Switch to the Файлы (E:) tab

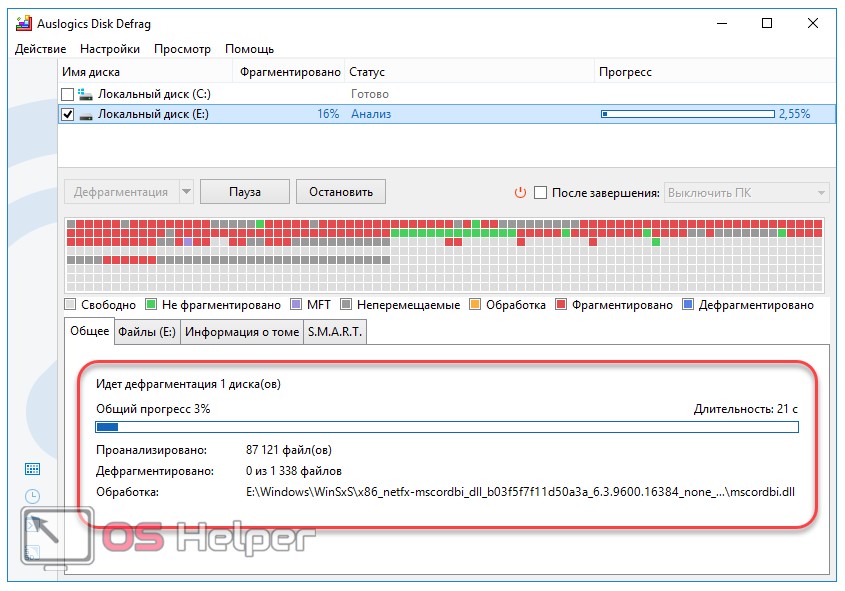pyautogui.click(x=147, y=332)
